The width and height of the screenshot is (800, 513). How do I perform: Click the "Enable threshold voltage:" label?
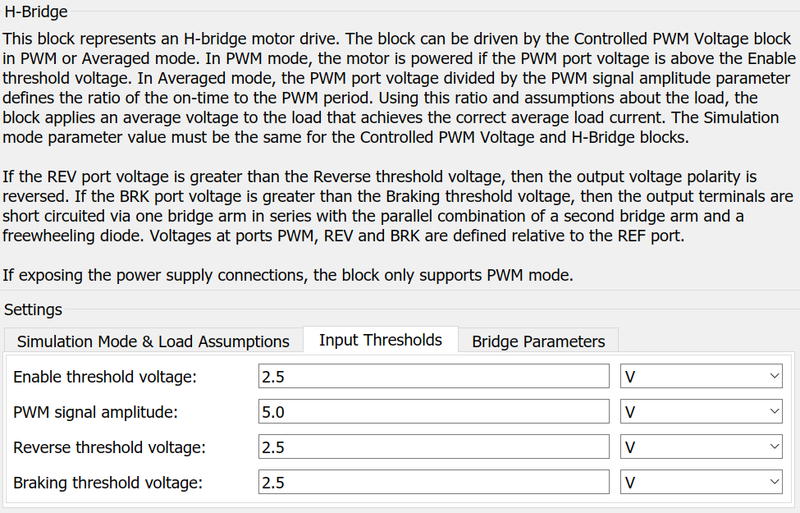point(105,376)
